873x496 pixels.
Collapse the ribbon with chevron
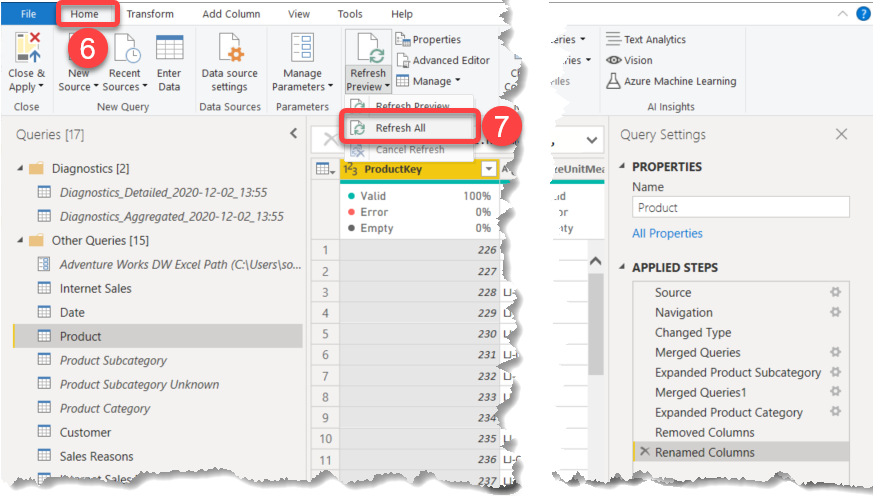click(842, 14)
